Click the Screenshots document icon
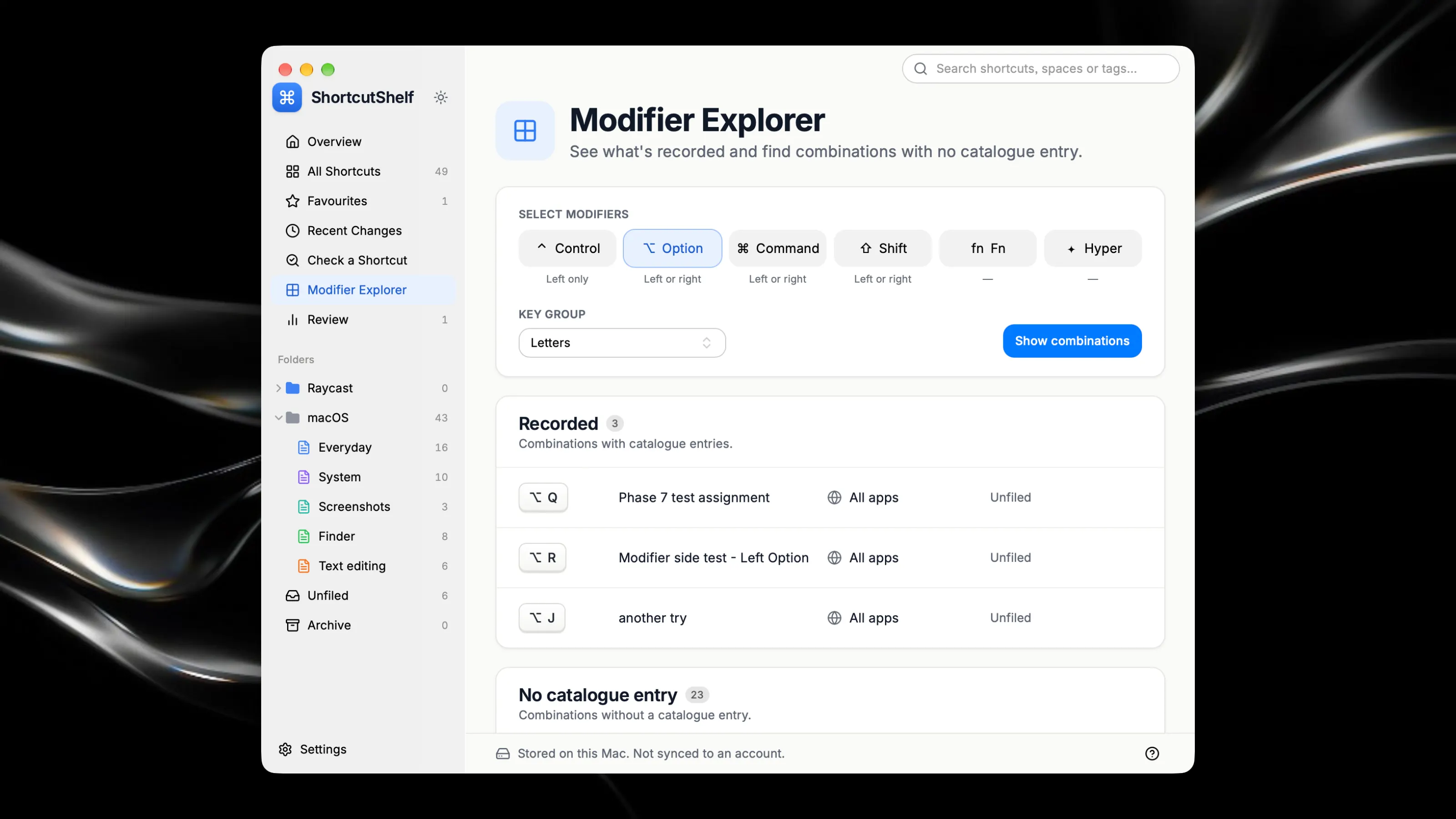 (303, 506)
